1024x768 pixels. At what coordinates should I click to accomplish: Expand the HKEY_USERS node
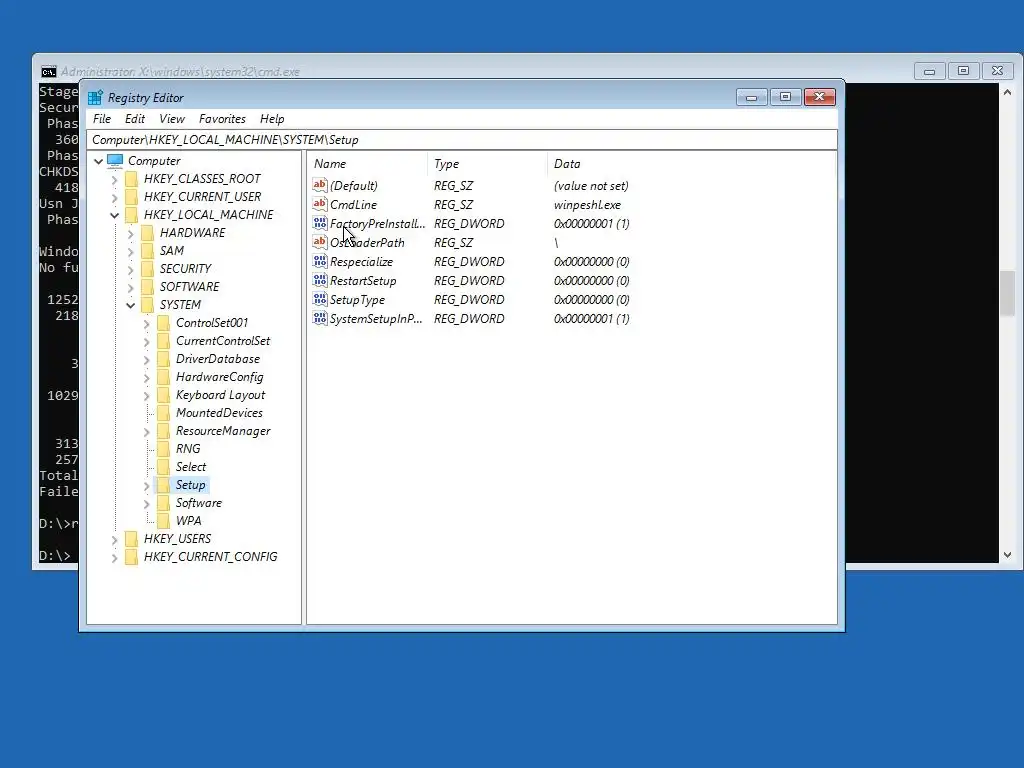click(114, 539)
